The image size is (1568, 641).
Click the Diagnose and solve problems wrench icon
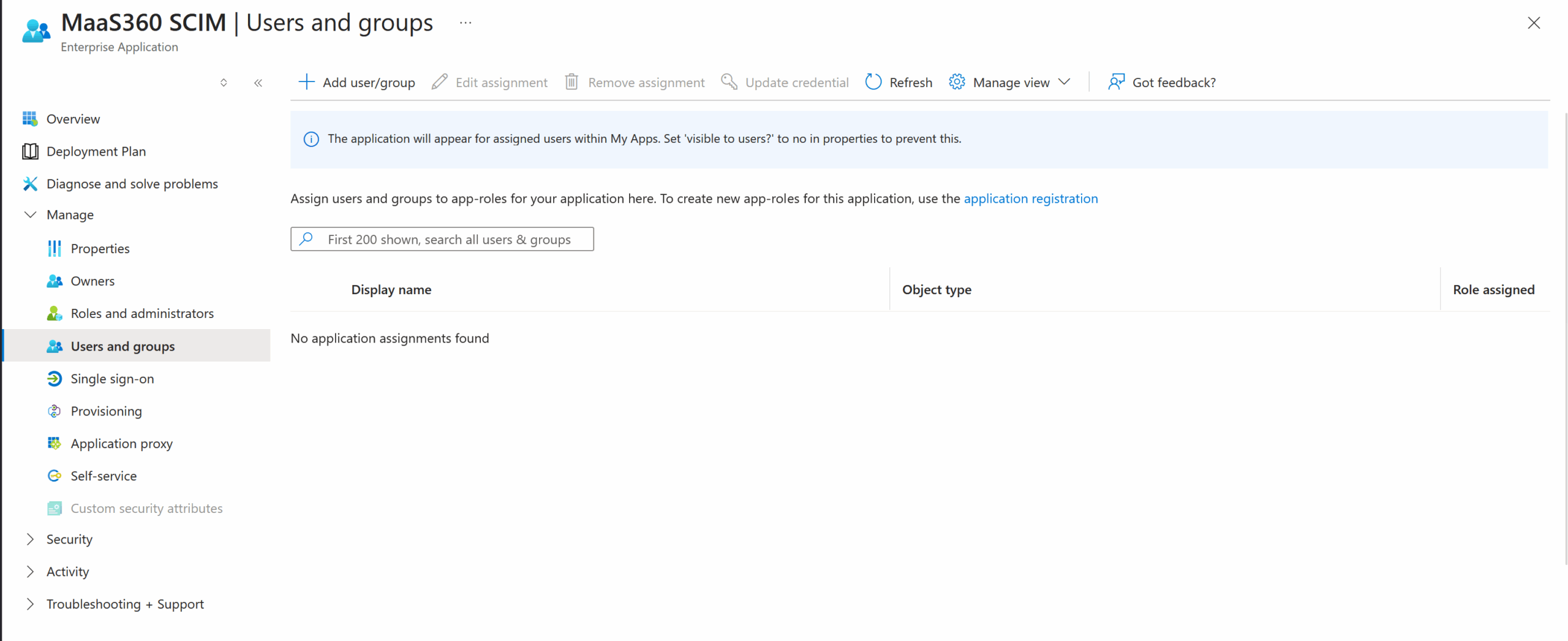[30, 184]
